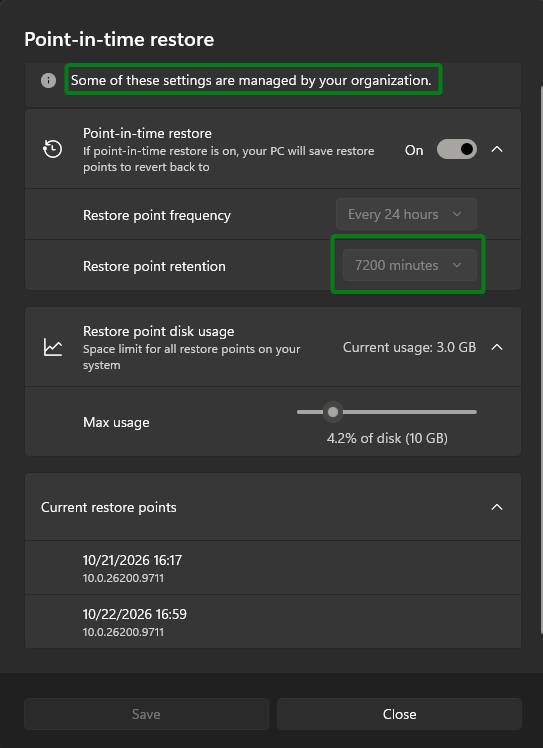Turn off the Point-in-time restore toggle
Screen dimensions: 543x748
[457, 149]
